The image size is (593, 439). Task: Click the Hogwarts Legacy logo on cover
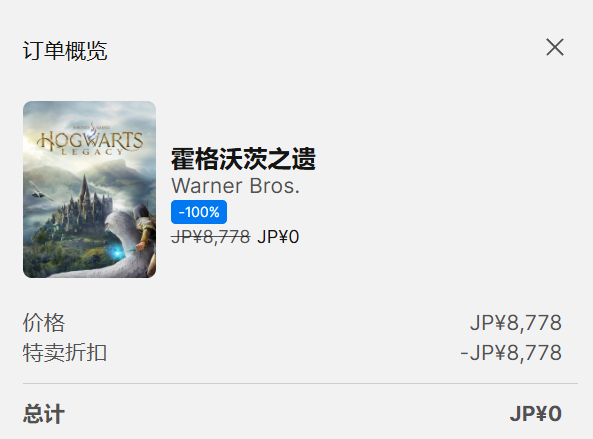tap(90, 140)
